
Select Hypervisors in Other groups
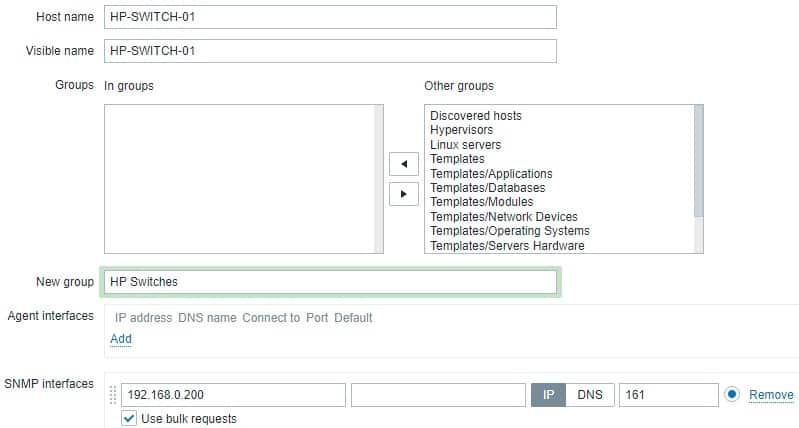461,130
